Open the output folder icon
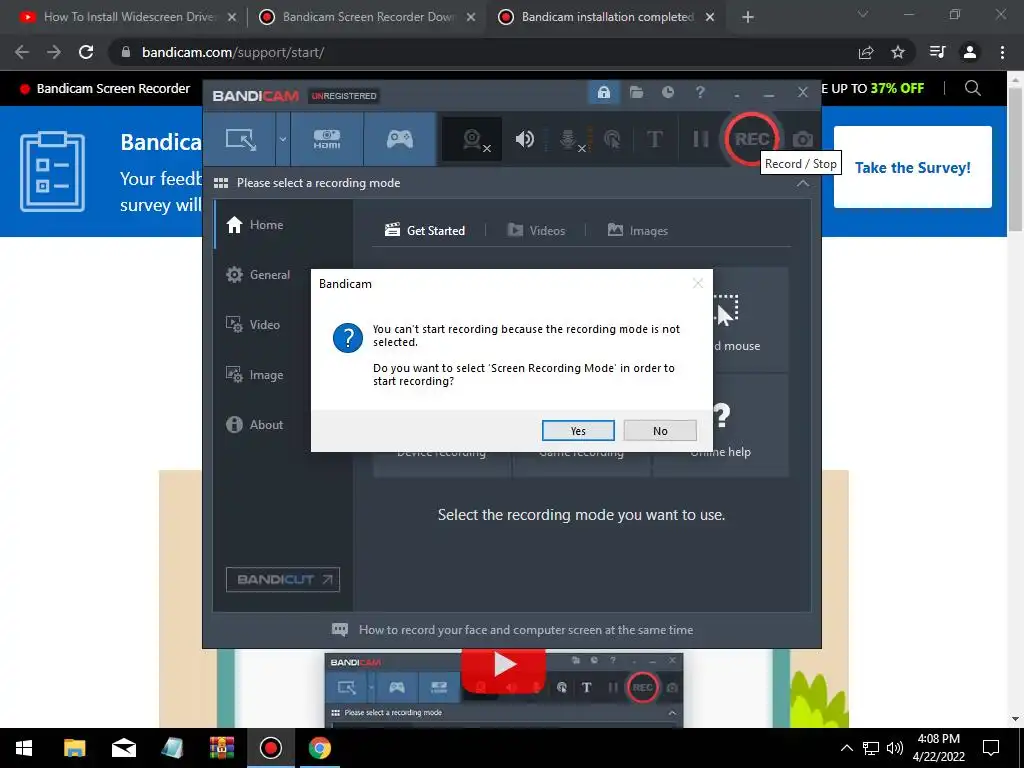Viewport: 1024px width, 768px height. (636, 93)
